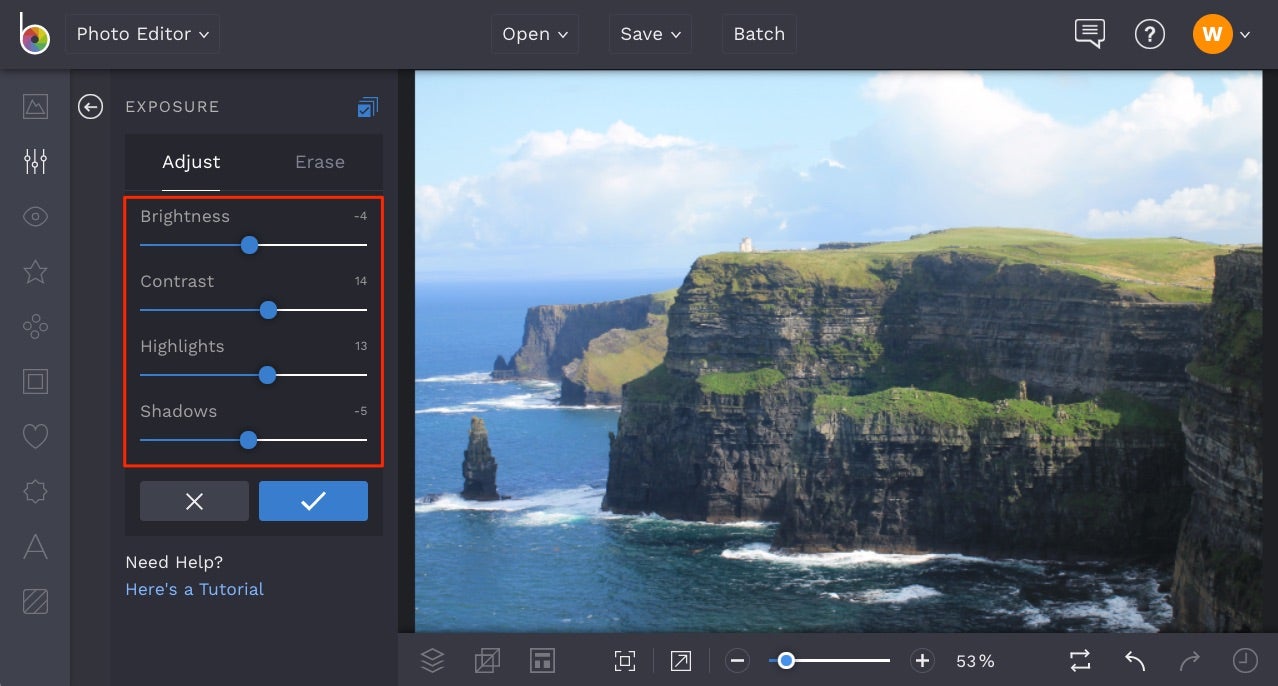The height and width of the screenshot is (686, 1278).
Task: Toggle apply-to-all-layers in Exposure header
Action: (x=367, y=107)
